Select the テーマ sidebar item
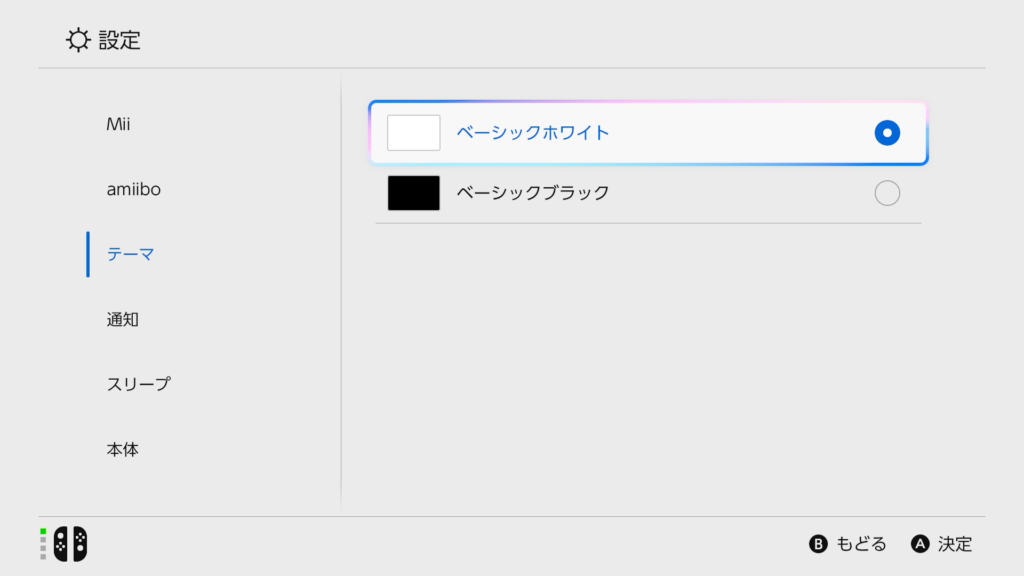This screenshot has width=1024, height=576. click(x=131, y=254)
